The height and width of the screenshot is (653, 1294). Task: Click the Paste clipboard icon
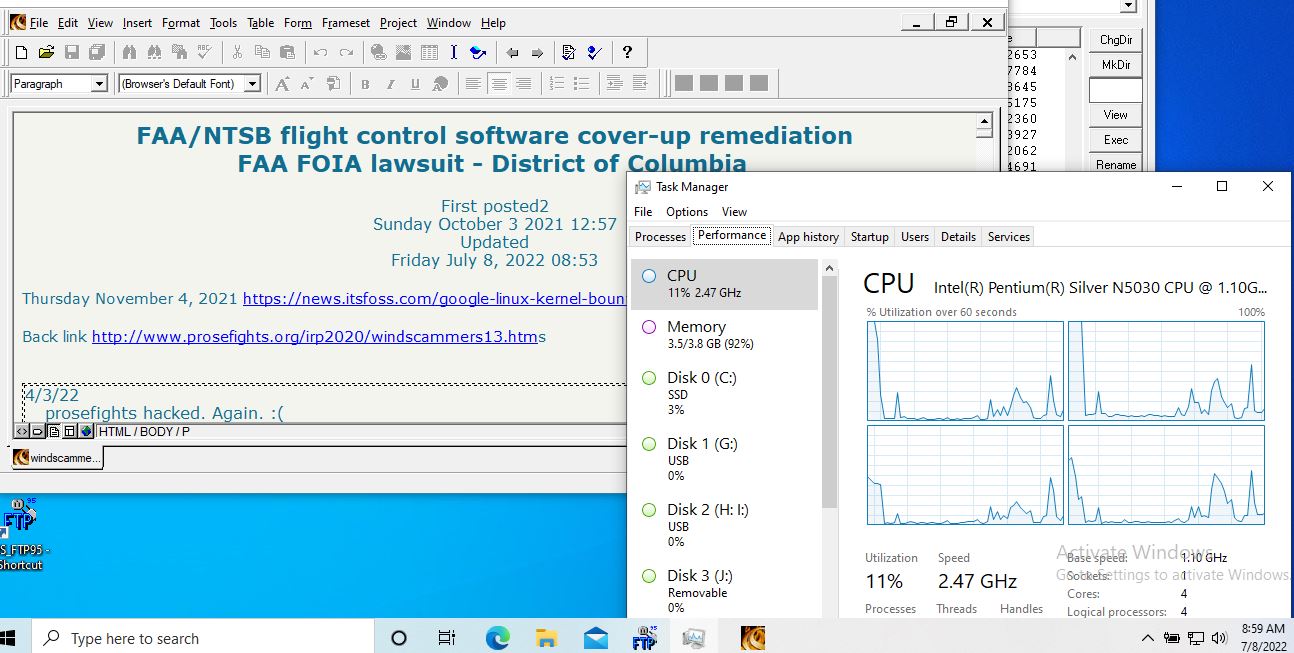tap(287, 53)
